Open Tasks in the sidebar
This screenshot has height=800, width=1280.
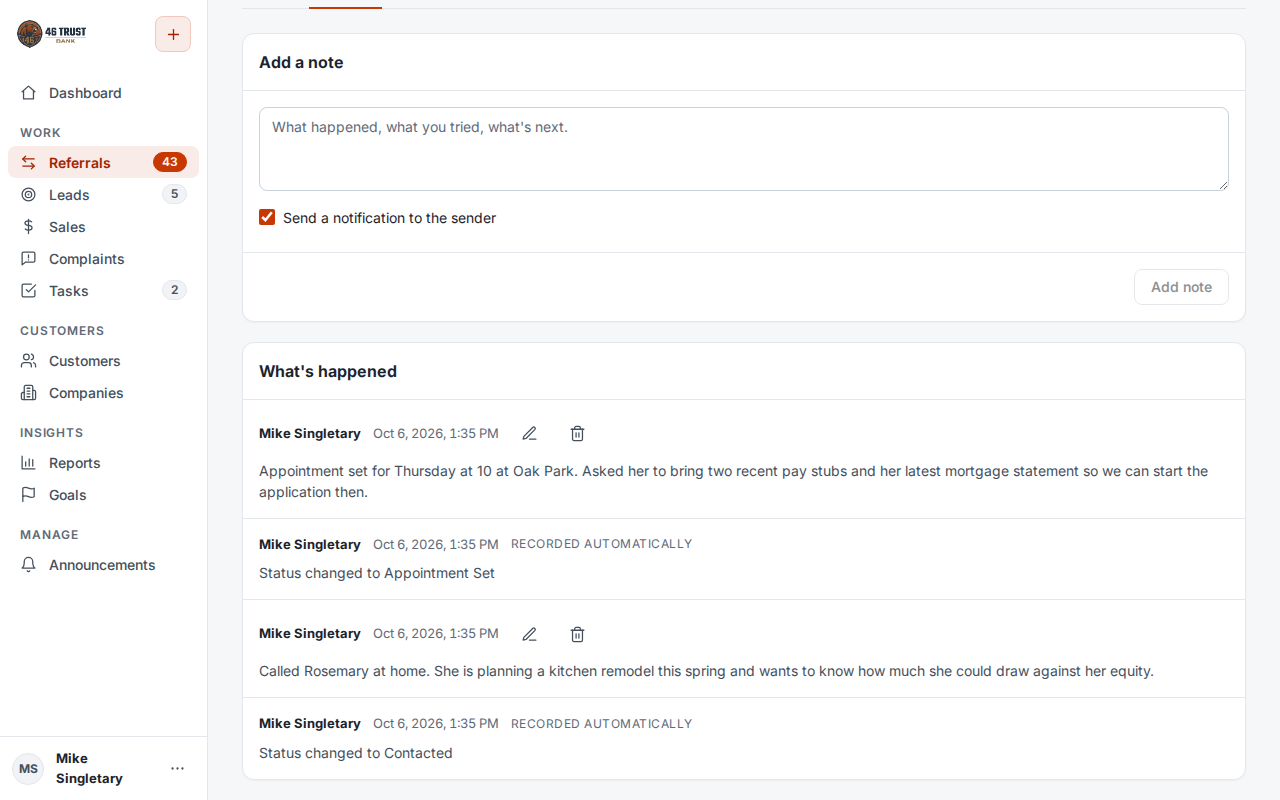coord(103,291)
